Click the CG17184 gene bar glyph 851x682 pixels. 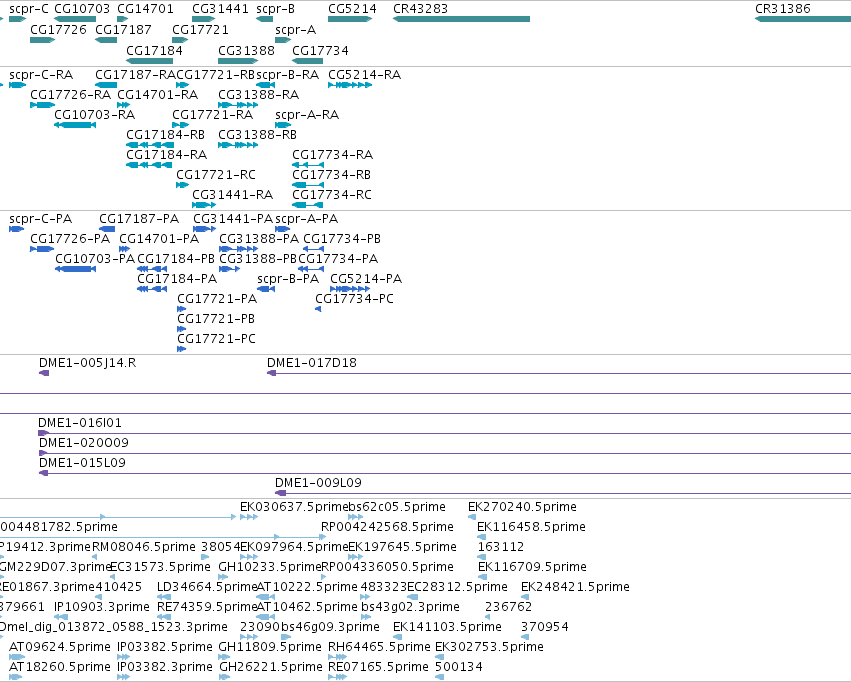[149, 61]
